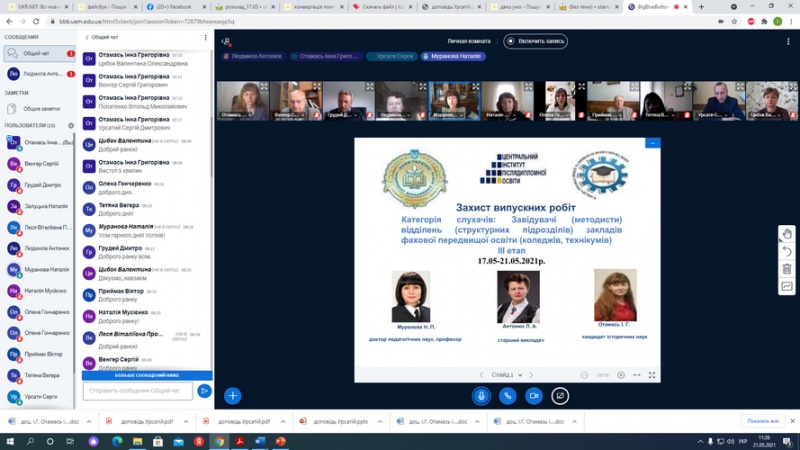The height and width of the screenshot is (450, 800).
Task: Open the users management gear icon
Action: pos(71,126)
